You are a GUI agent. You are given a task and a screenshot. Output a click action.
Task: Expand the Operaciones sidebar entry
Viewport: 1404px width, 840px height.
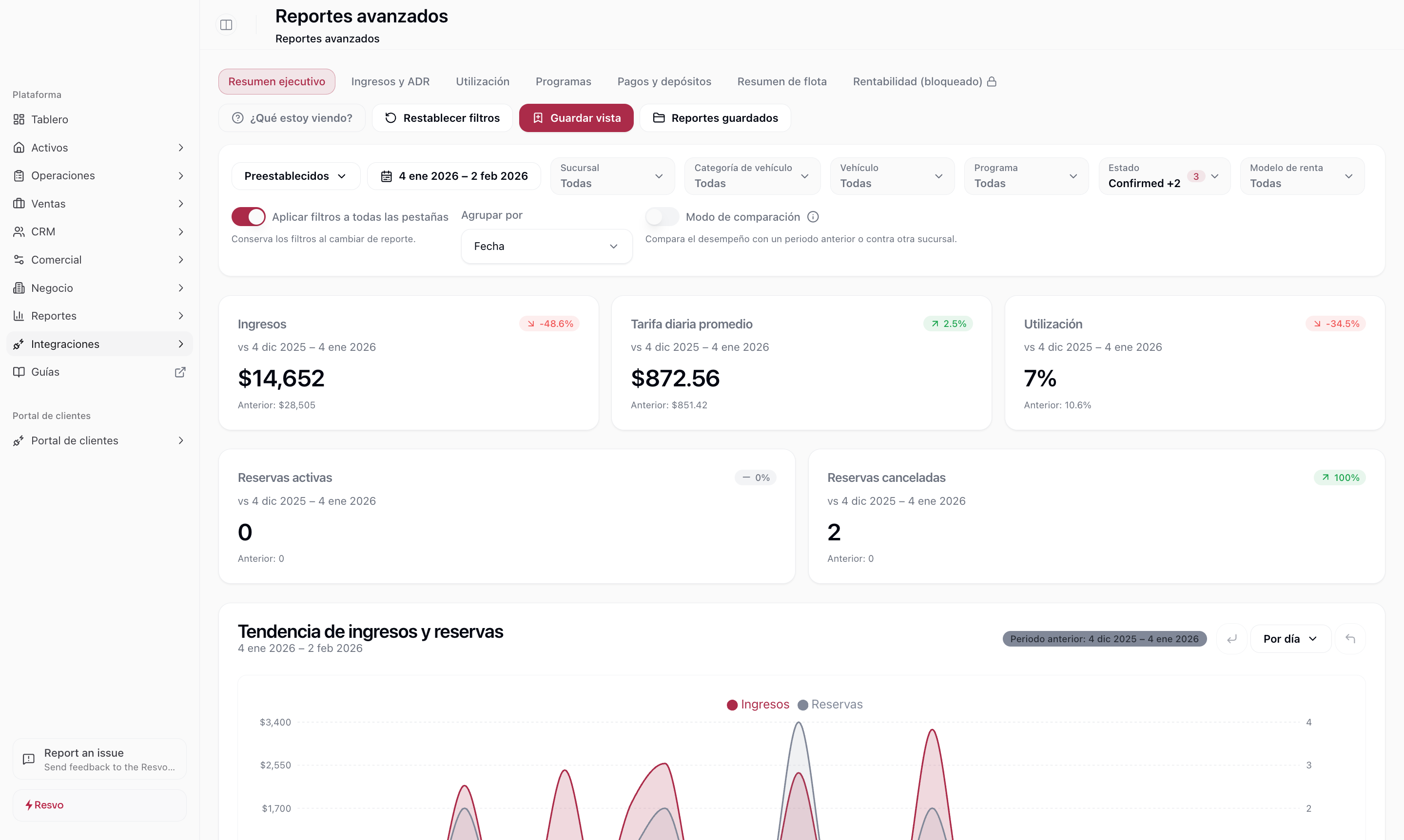pyautogui.click(x=181, y=175)
